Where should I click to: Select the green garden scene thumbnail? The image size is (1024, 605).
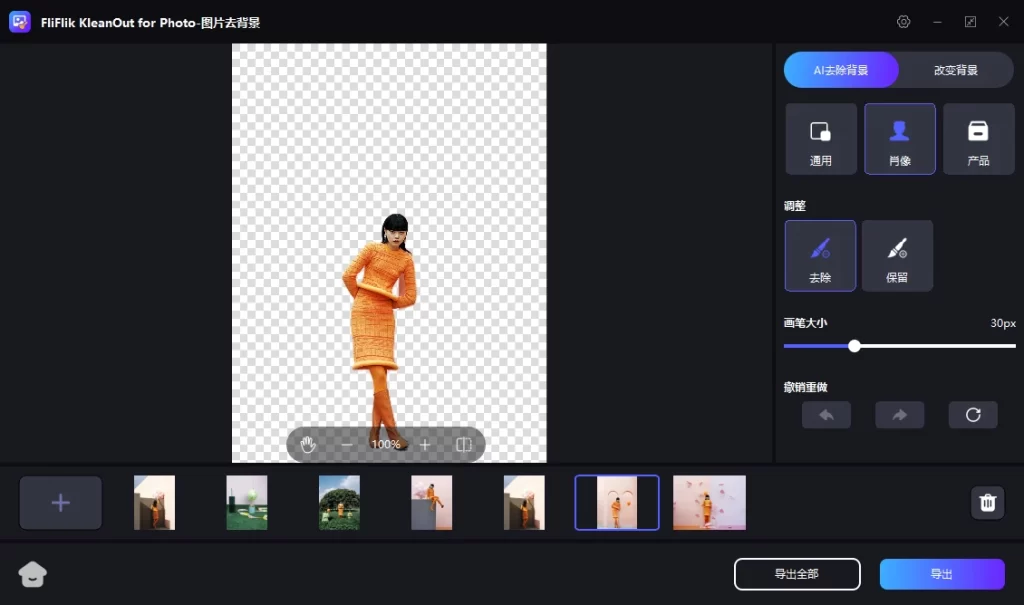339,502
